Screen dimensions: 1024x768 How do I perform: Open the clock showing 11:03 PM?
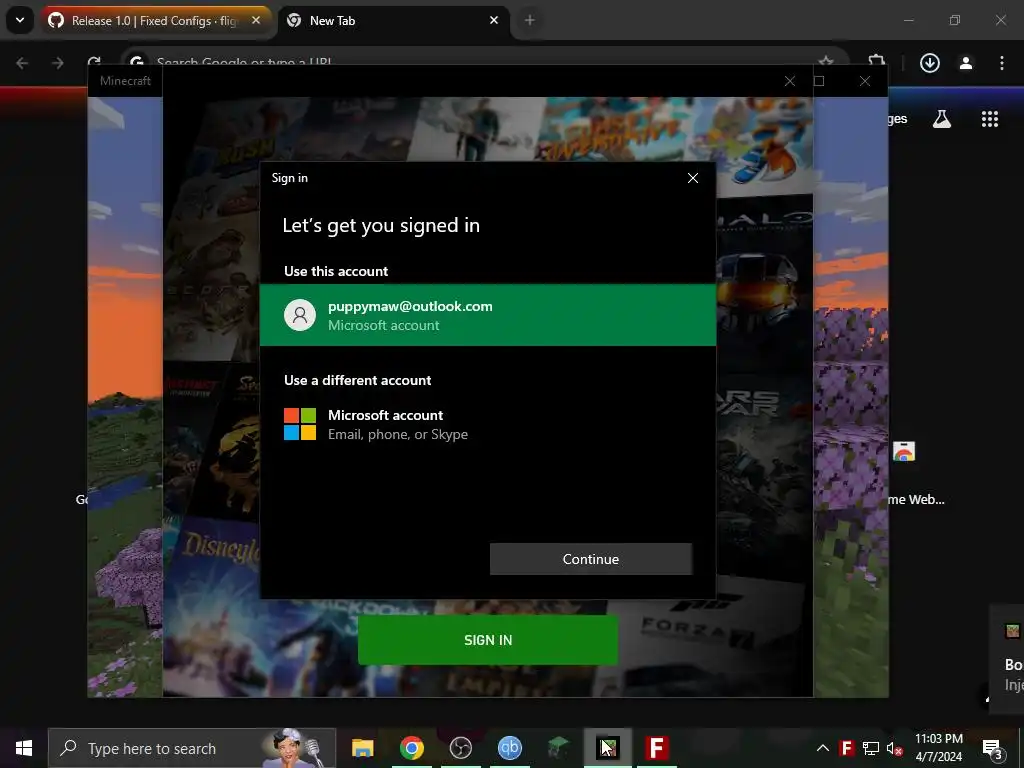[x=938, y=748]
